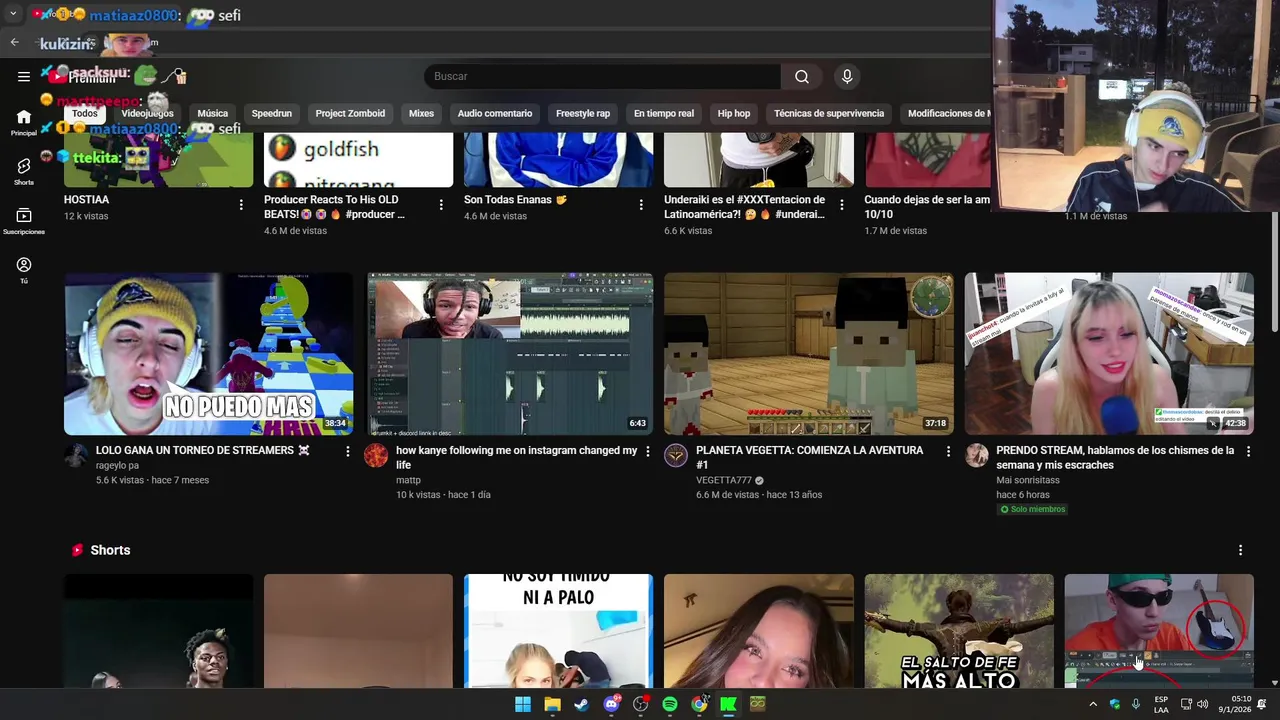
Task: Select the En tiempo real chip
Action: pyautogui.click(x=664, y=114)
